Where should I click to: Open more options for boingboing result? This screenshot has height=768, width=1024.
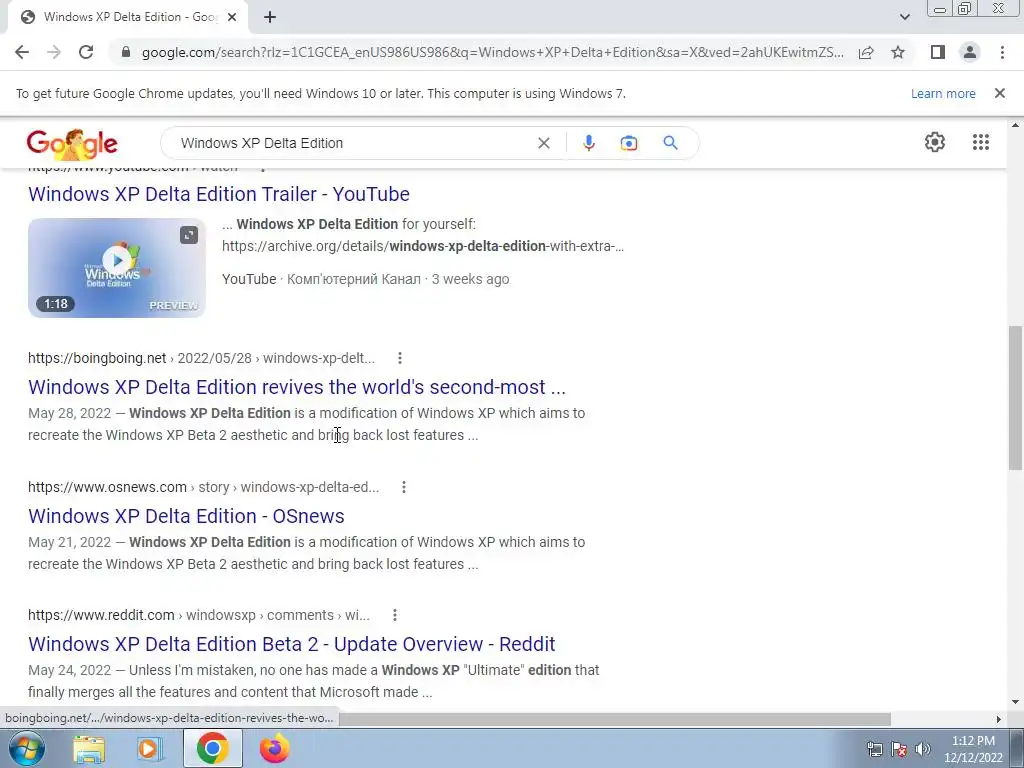click(x=400, y=358)
